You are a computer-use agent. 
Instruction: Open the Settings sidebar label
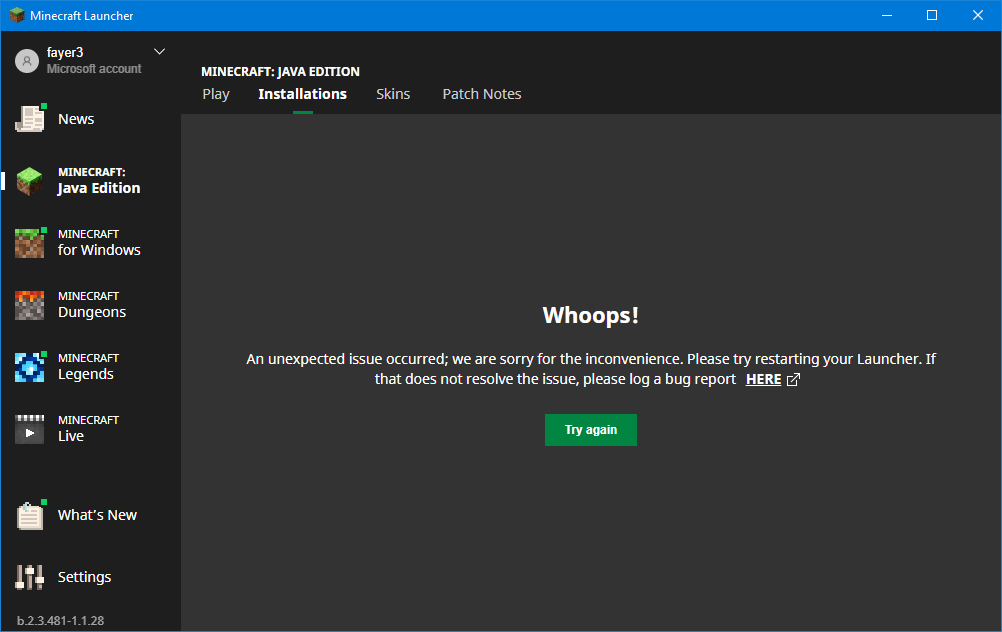tap(84, 577)
